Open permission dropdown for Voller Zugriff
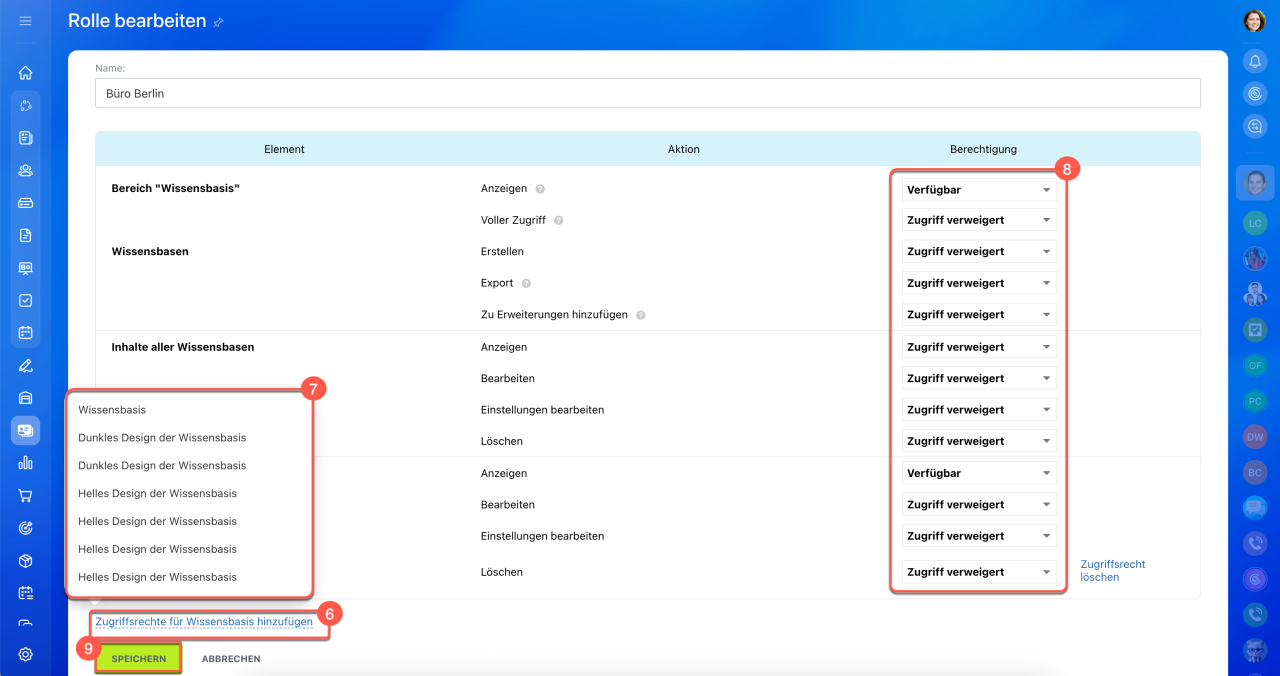The height and width of the screenshot is (676, 1280). [979, 220]
